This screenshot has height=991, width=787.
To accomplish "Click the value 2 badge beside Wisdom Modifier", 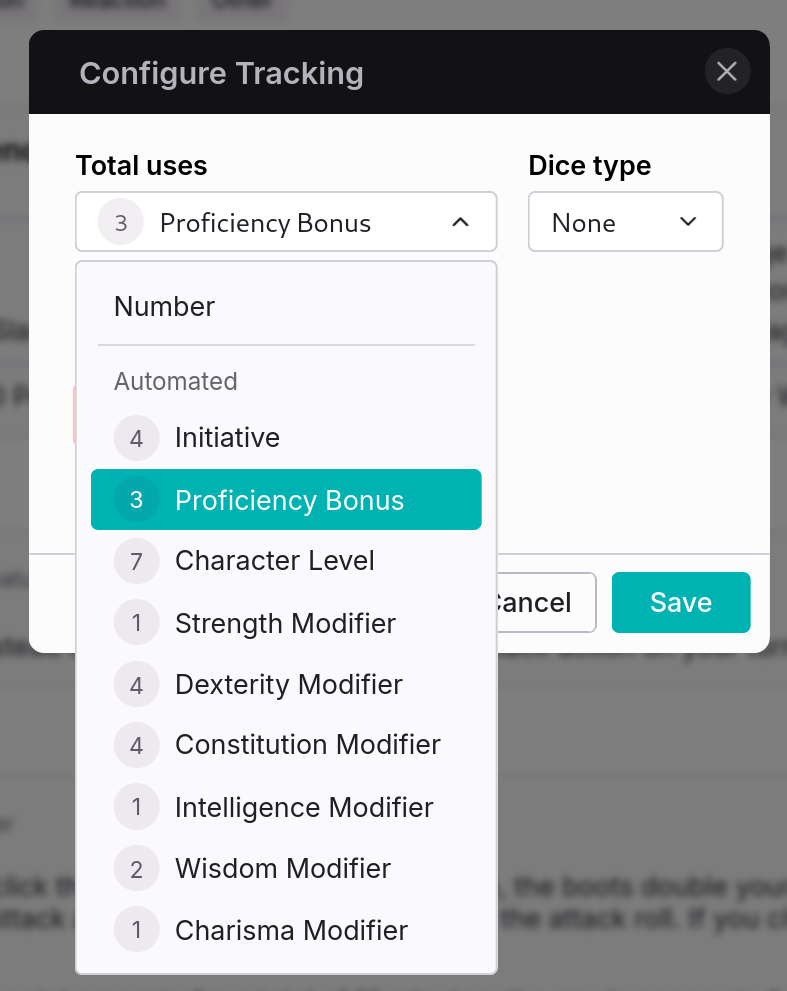I will point(137,869).
